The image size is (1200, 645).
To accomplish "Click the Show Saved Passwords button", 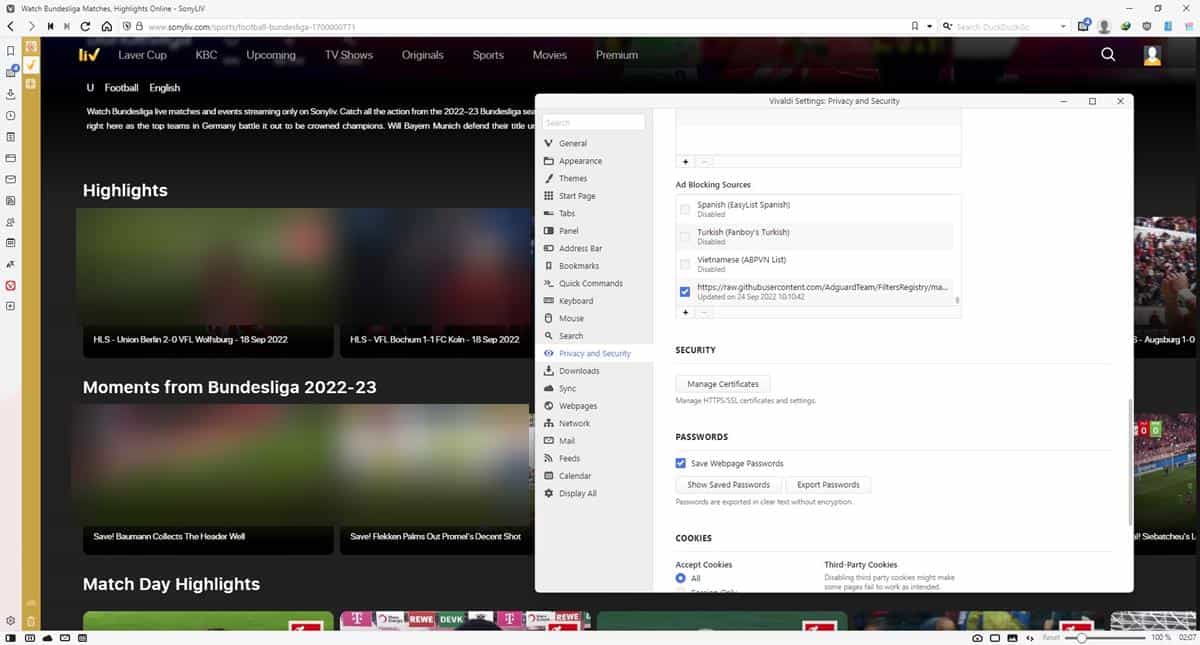I will (727, 485).
